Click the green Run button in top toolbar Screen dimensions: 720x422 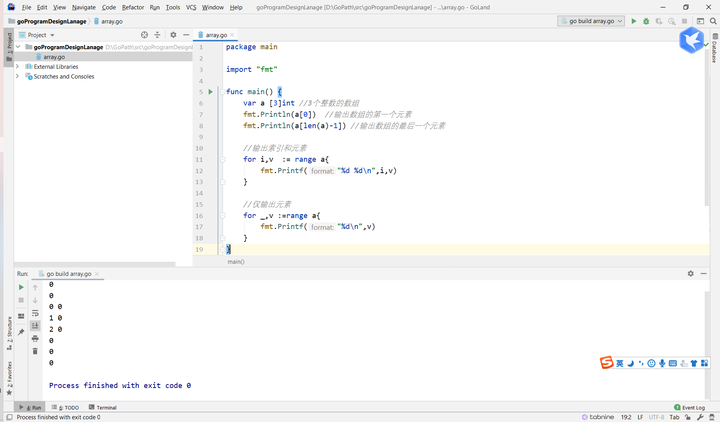[633, 20]
